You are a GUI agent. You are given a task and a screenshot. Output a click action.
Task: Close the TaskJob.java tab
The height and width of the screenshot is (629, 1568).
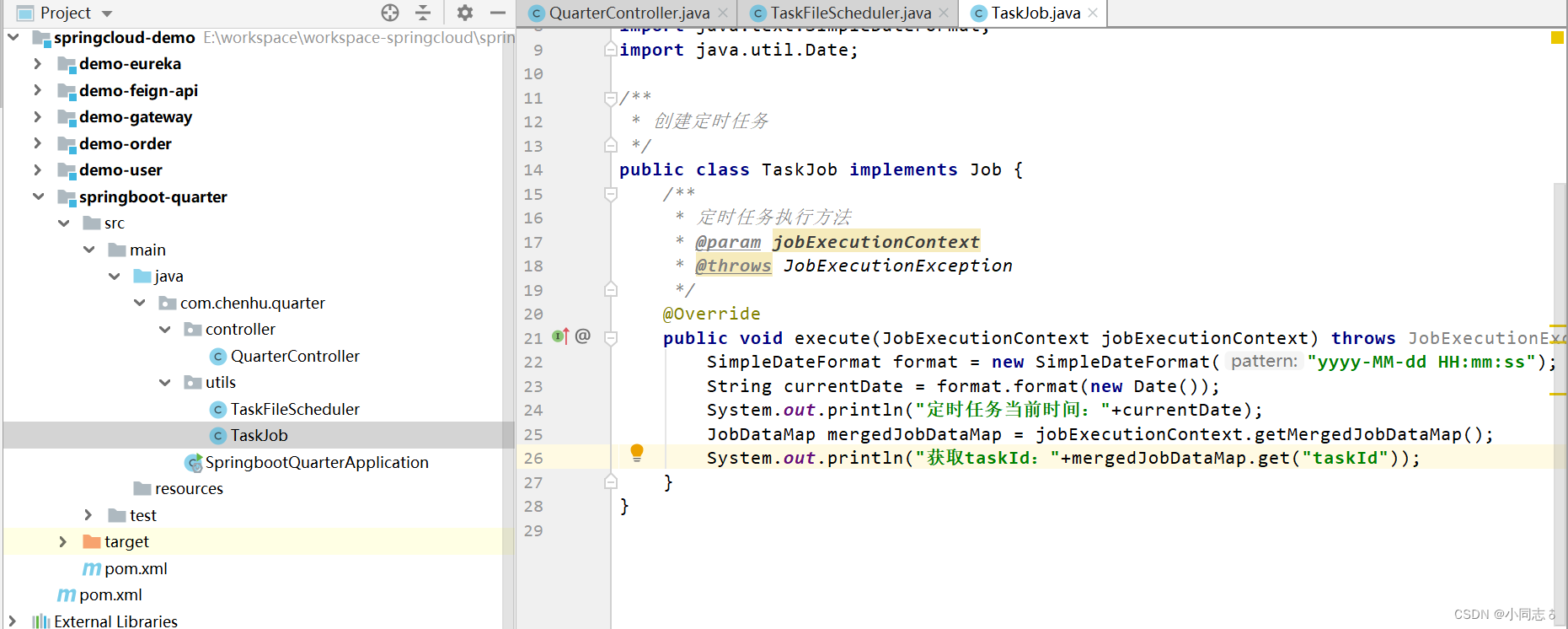point(1093,13)
